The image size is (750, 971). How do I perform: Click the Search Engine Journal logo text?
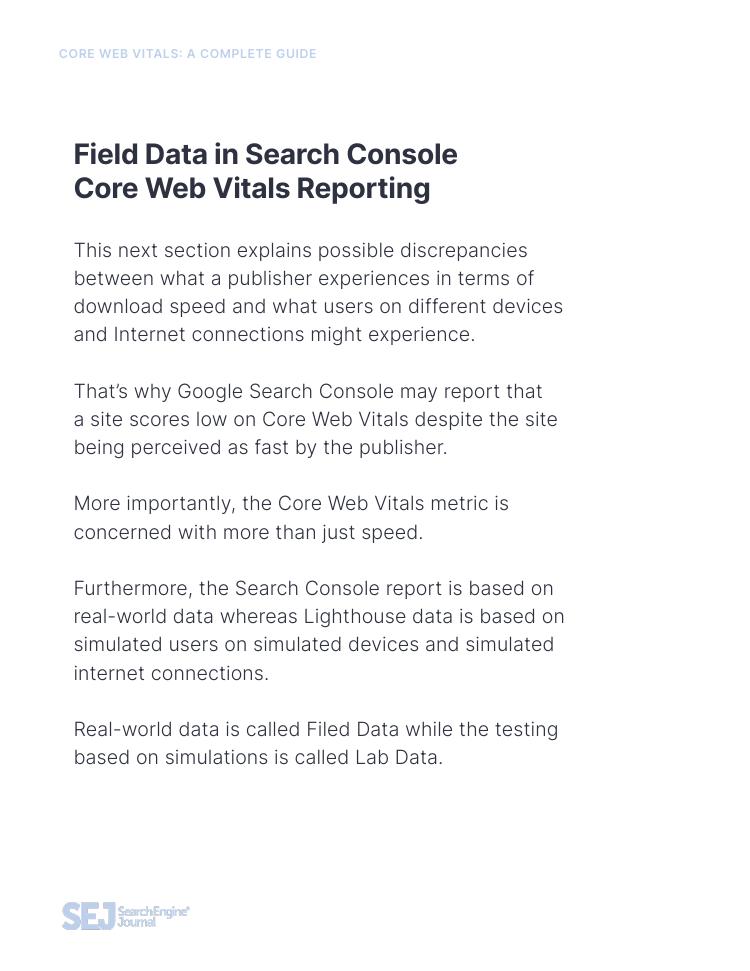pos(153,916)
